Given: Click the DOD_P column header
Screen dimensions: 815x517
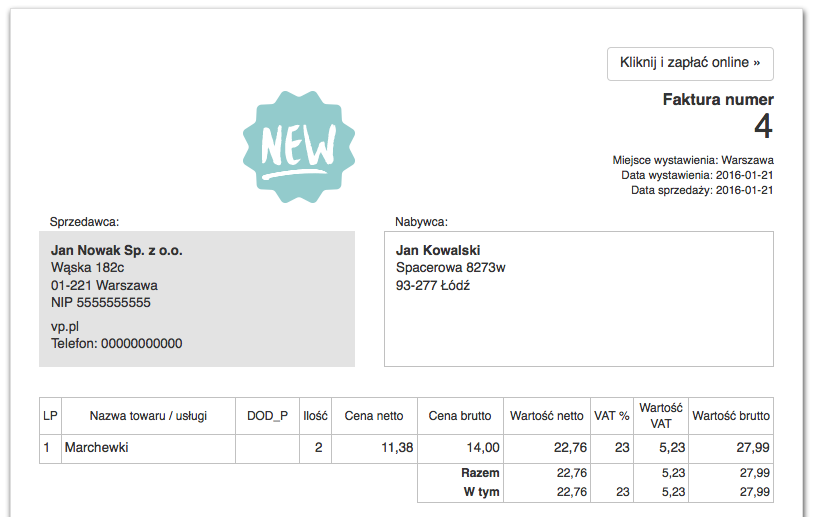Looking at the screenshot, I should (267, 416).
